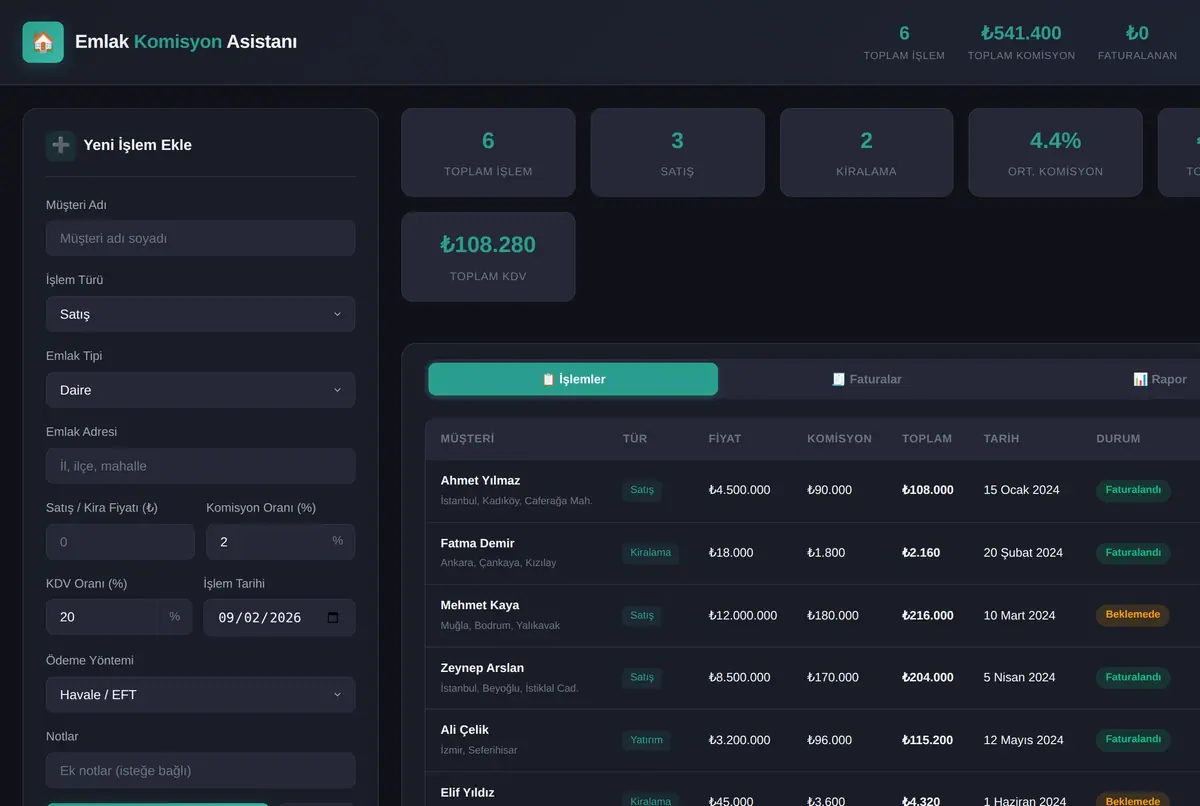Click the Komisyon column header
1200x806 pixels.
tap(840, 439)
